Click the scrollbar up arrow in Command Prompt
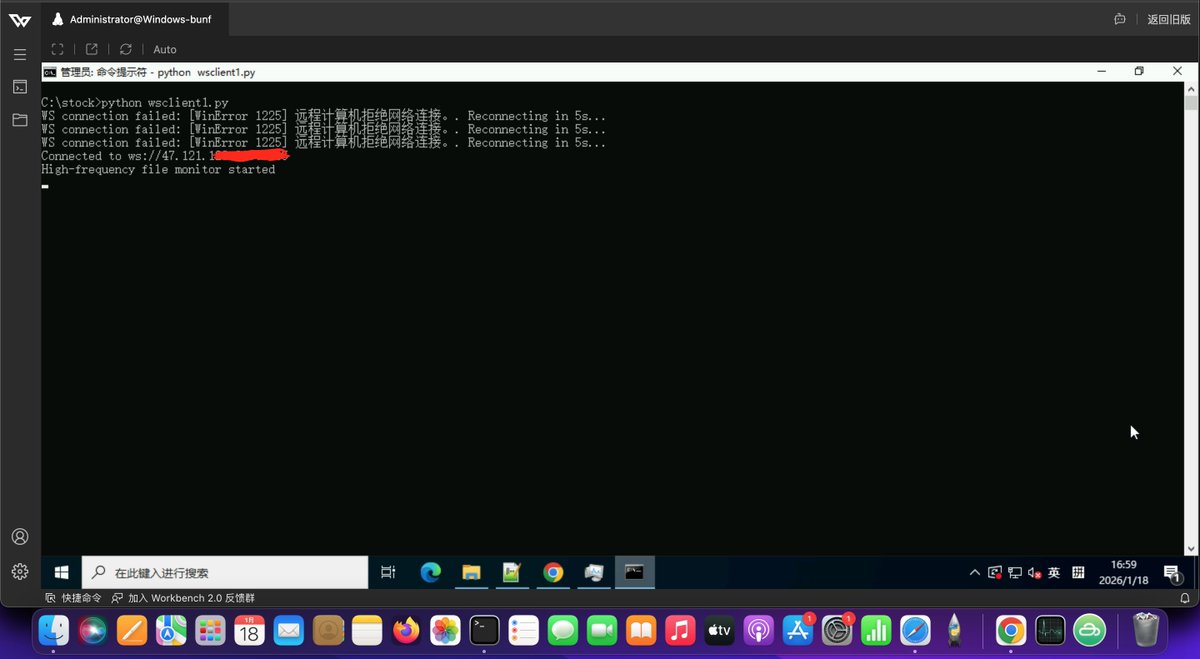This screenshot has height=659, width=1200. coord(1190,88)
